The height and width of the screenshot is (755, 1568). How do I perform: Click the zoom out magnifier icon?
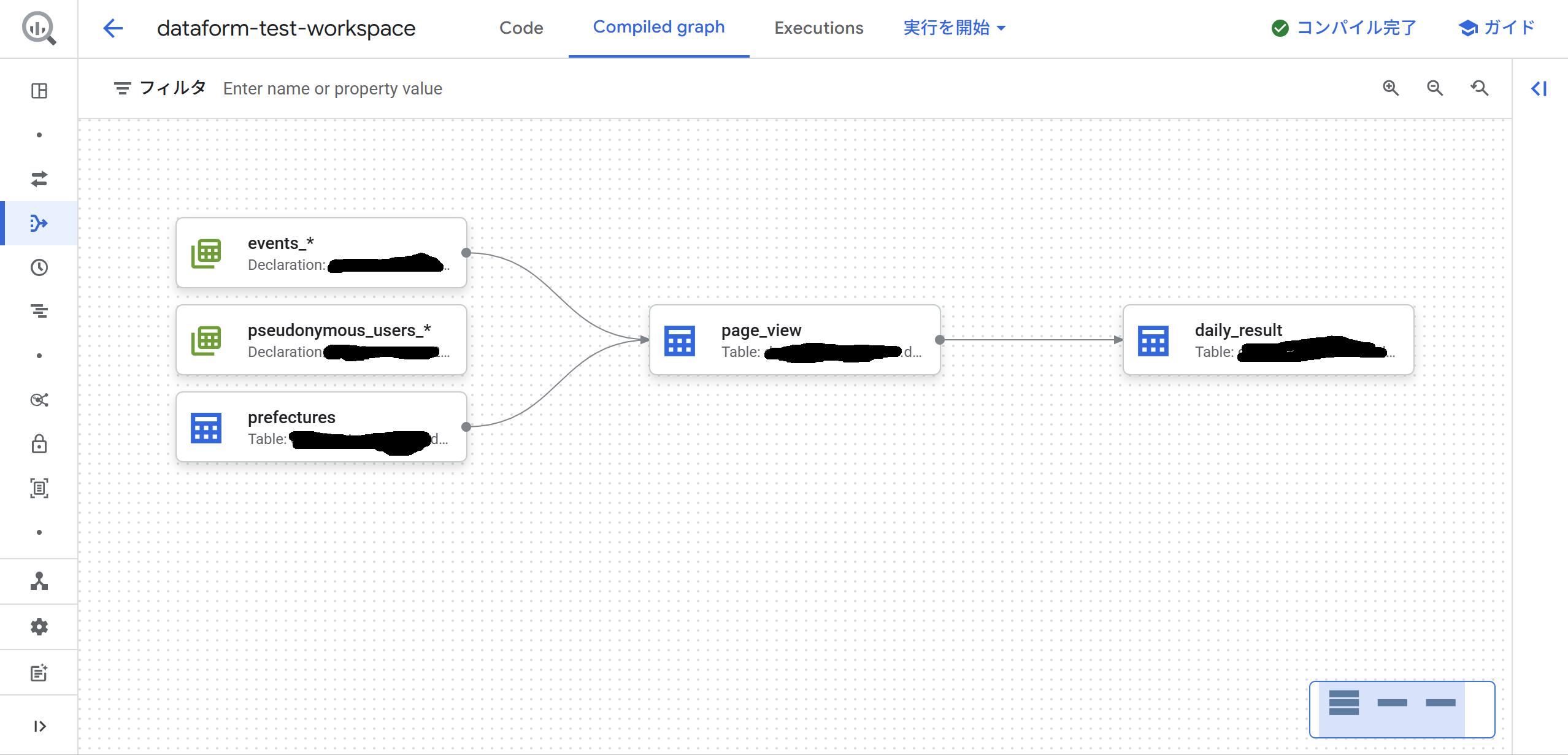click(1434, 88)
